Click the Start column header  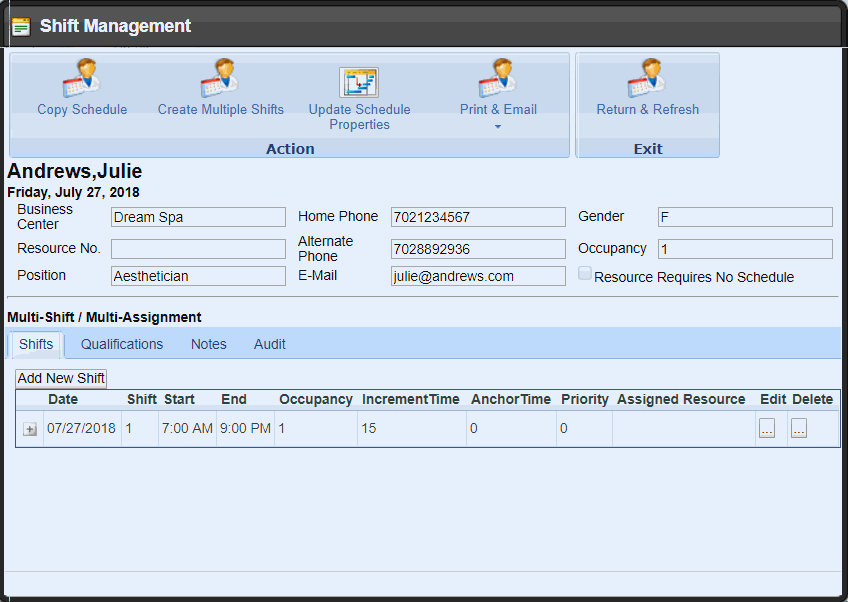point(179,400)
